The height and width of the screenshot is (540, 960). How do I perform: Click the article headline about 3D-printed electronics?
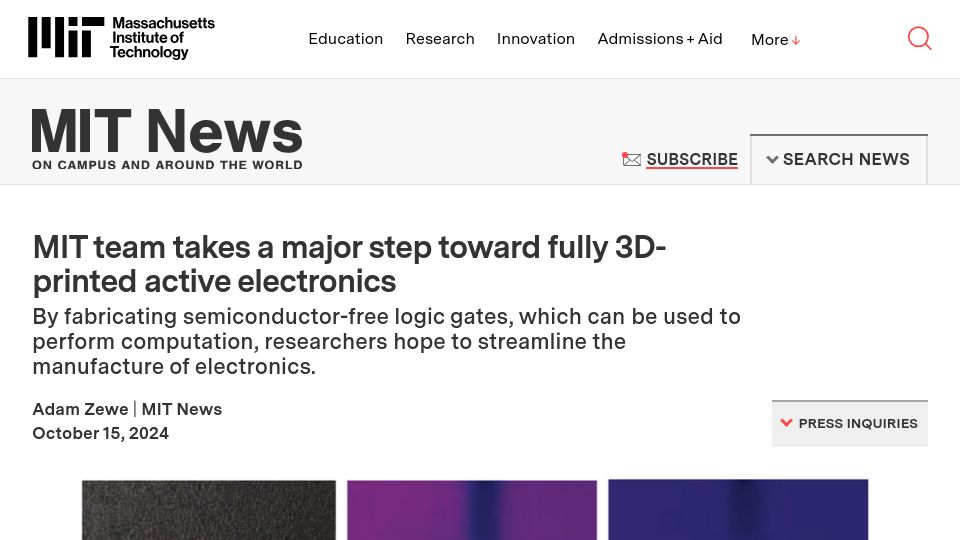click(x=349, y=264)
